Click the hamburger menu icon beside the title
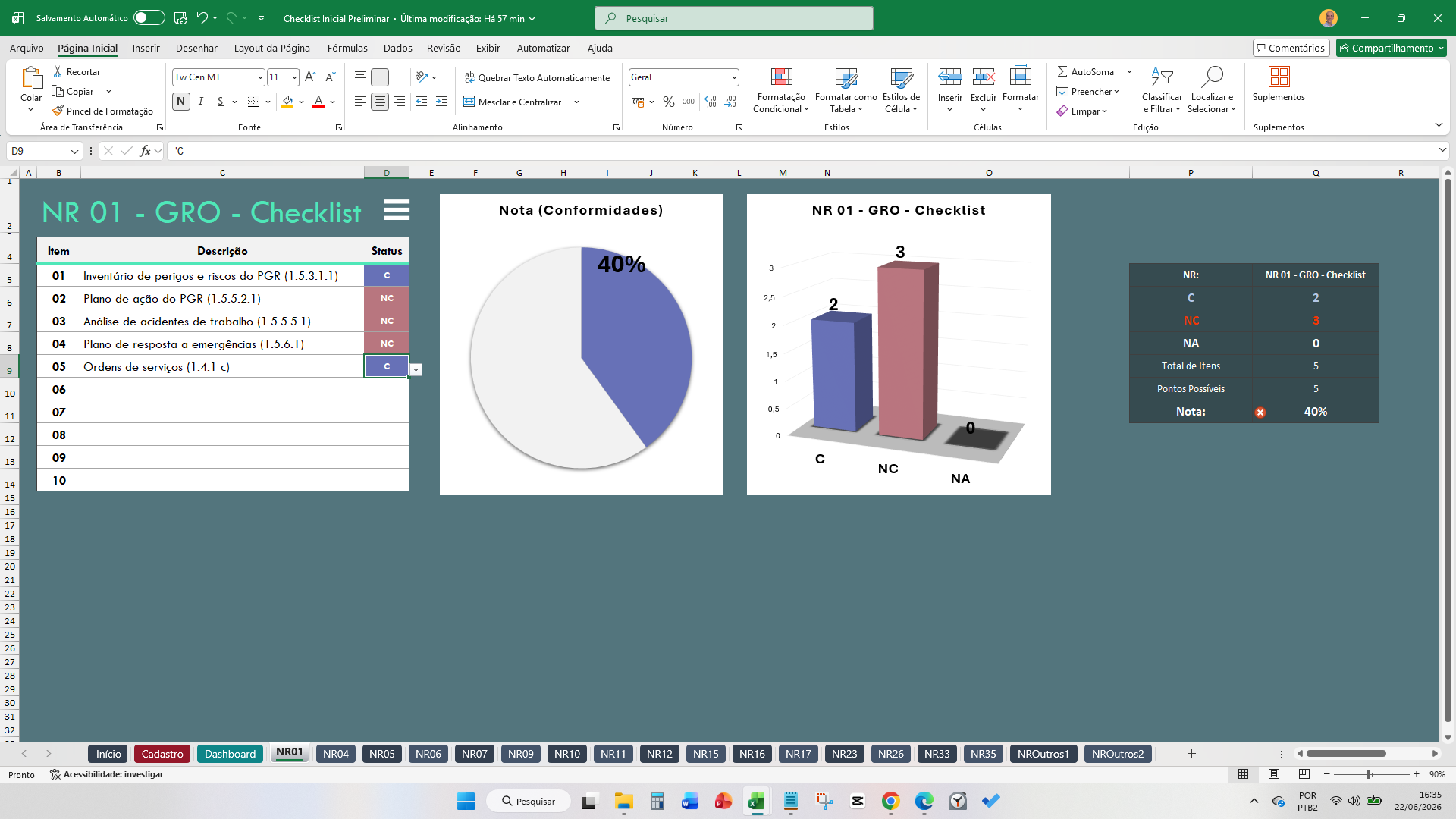The height and width of the screenshot is (819, 1456). (x=397, y=210)
